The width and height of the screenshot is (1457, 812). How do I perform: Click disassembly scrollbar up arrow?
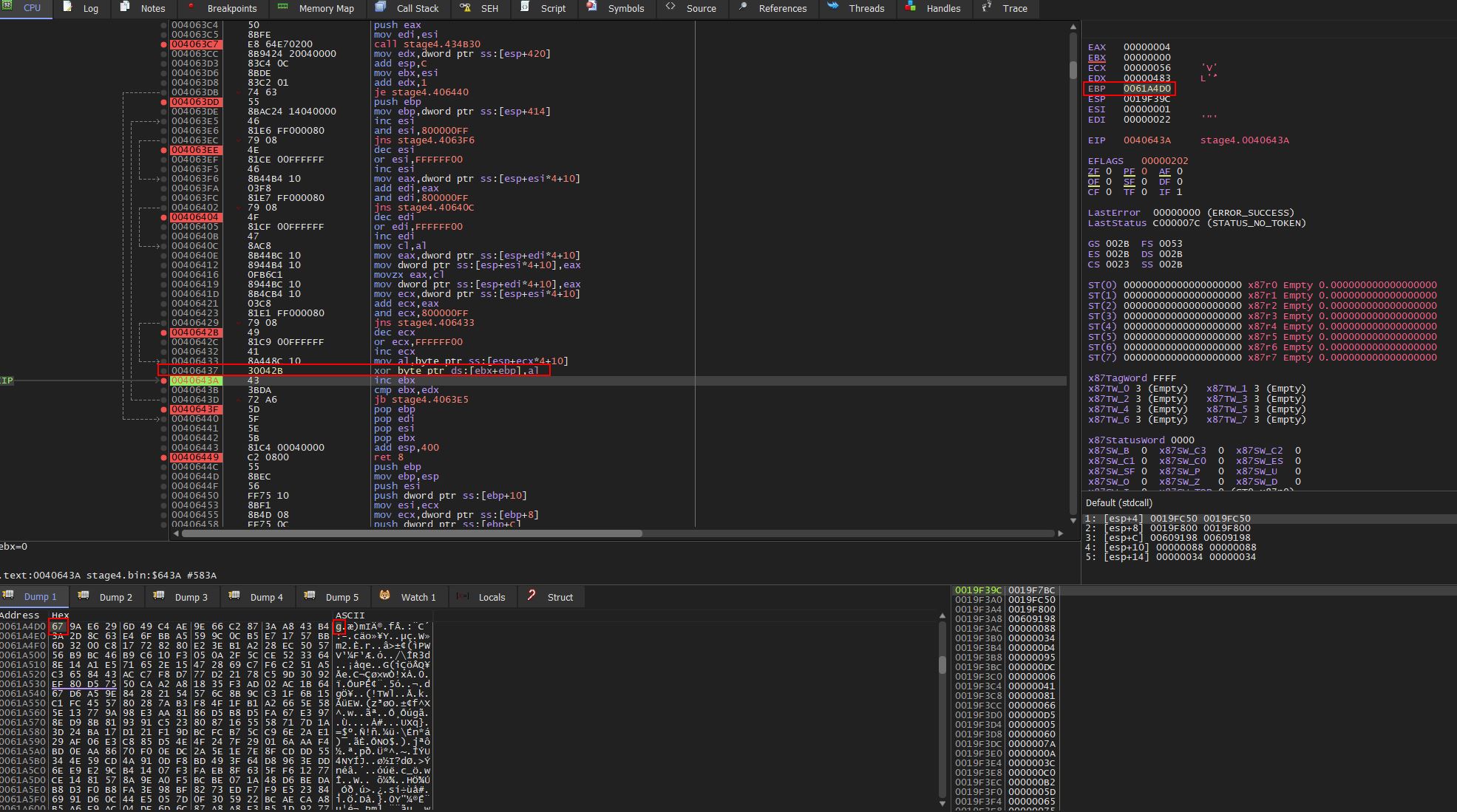click(x=1073, y=27)
